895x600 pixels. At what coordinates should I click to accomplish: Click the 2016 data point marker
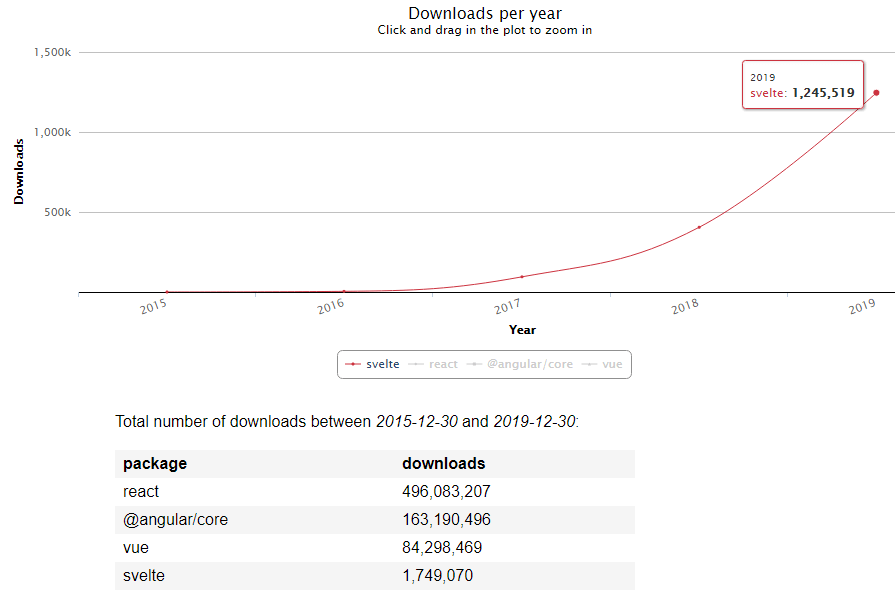(x=344, y=291)
